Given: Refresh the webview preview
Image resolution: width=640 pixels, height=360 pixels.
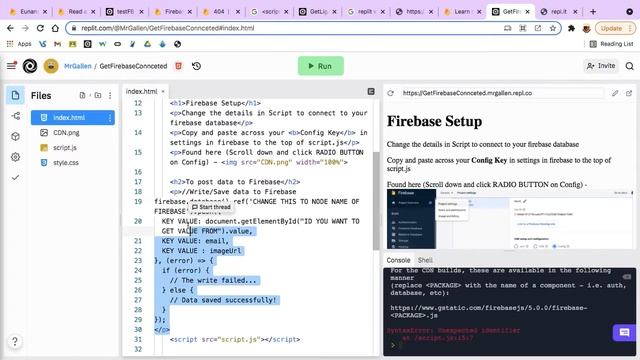Looking at the screenshot, I should [391, 93].
